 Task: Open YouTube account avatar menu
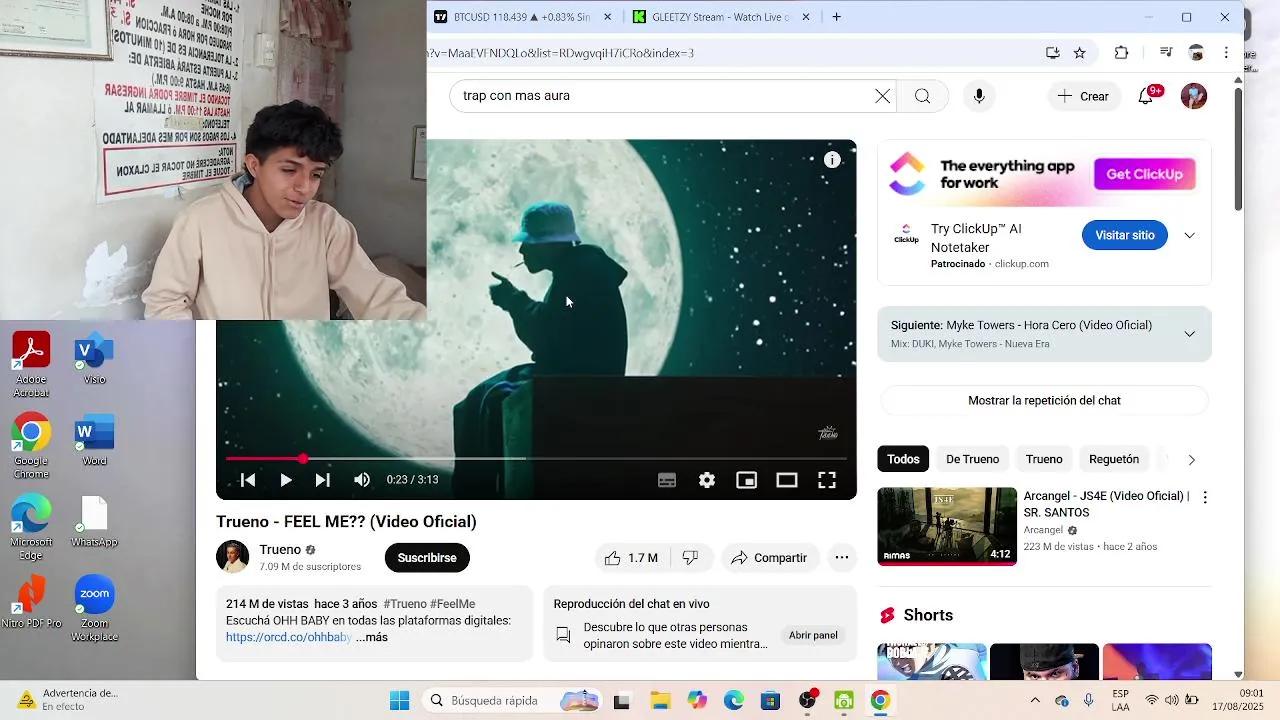[1194, 96]
